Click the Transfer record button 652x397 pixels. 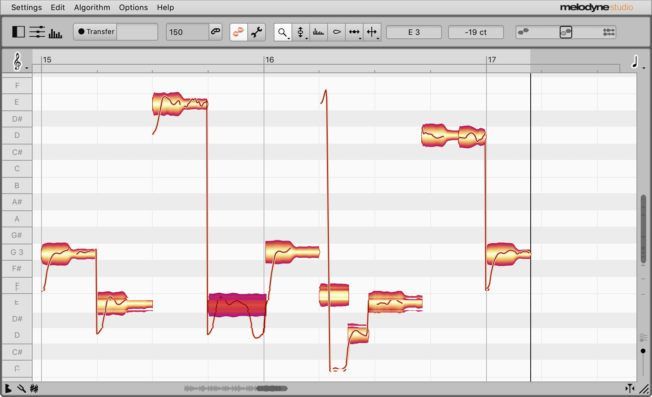pos(96,32)
